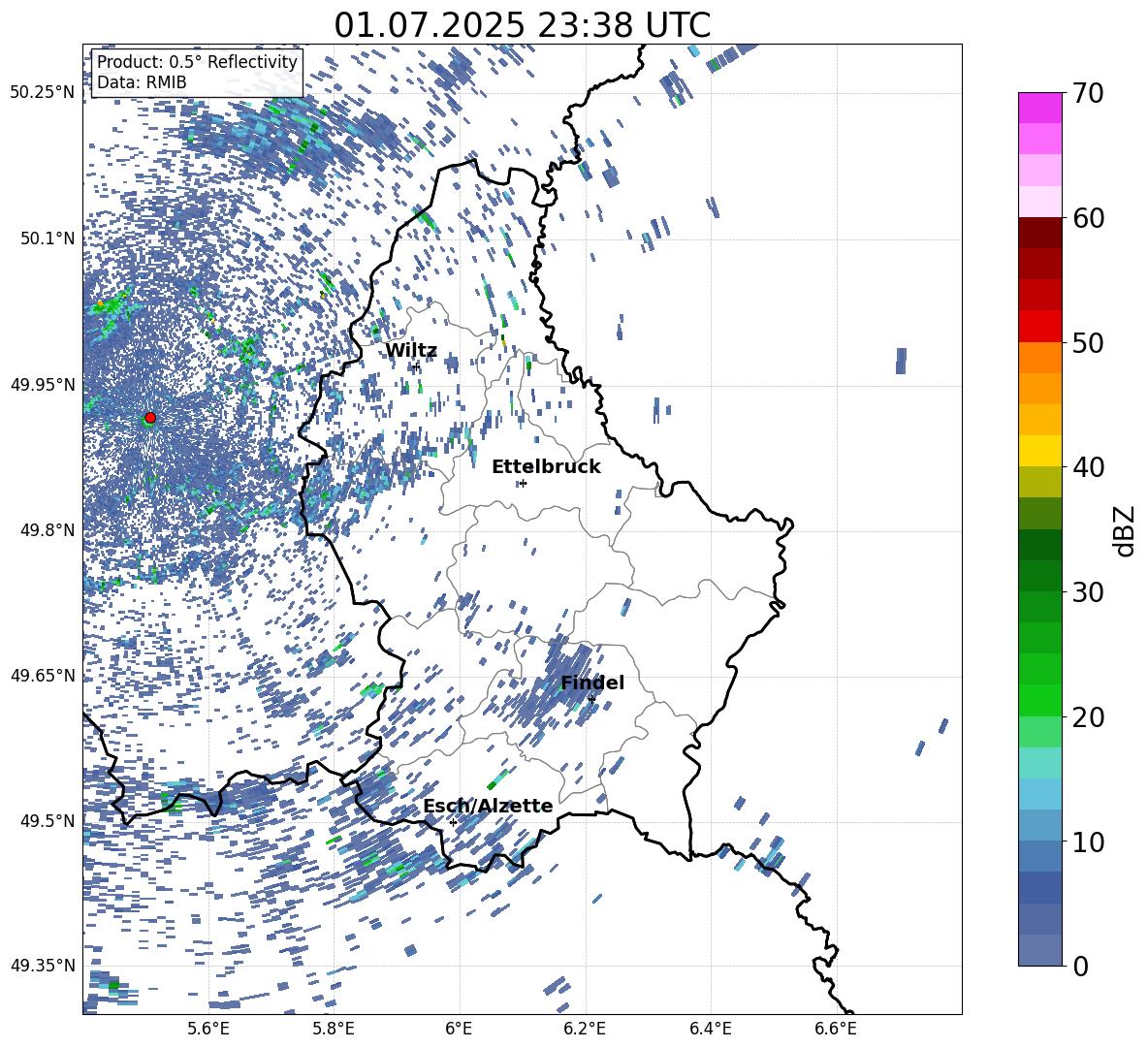This screenshot has width=1148, height=1048.
Task: Click the colorbar tick label 30
Action: (x=1087, y=592)
